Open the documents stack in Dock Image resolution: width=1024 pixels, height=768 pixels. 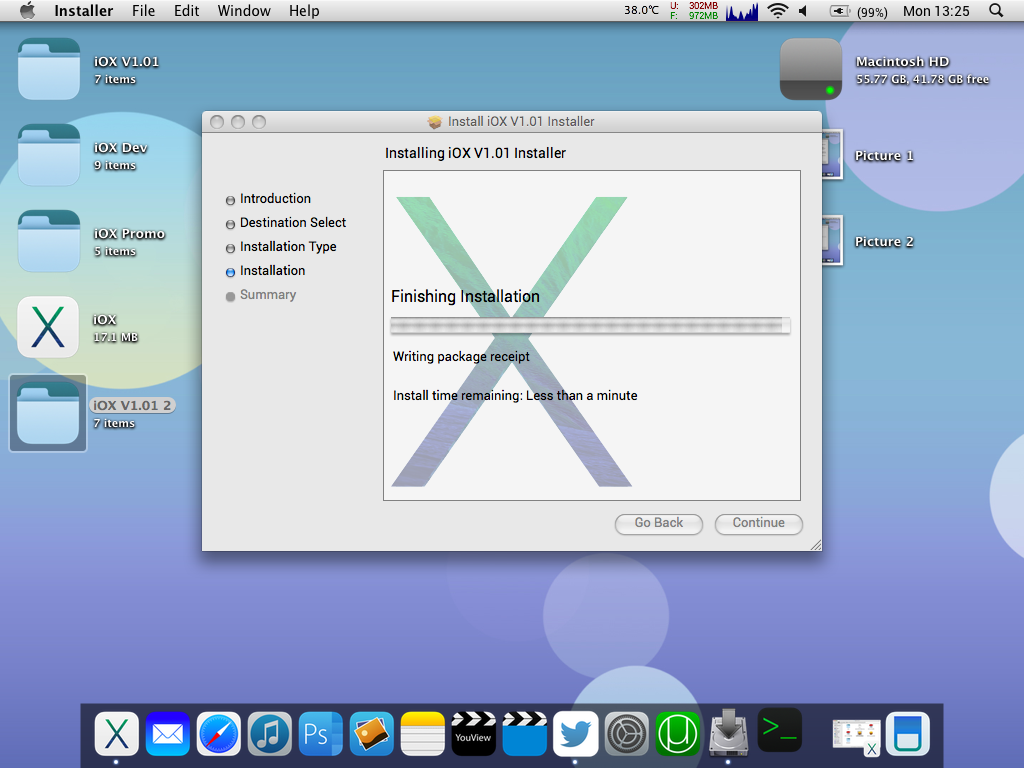click(856, 736)
